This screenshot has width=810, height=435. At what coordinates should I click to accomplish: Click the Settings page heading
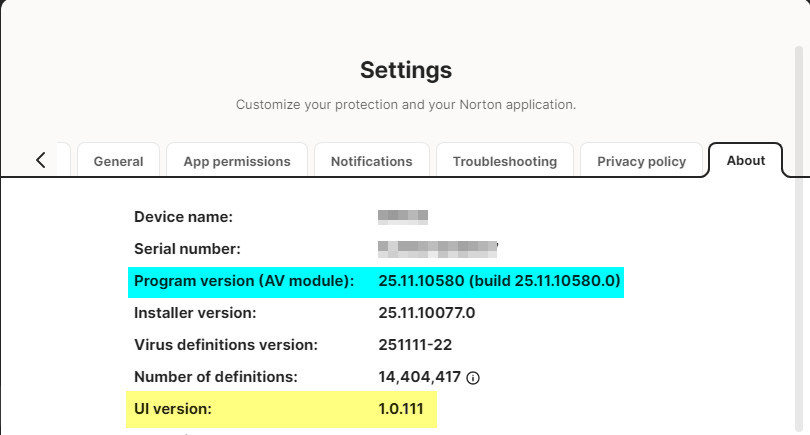coord(405,70)
